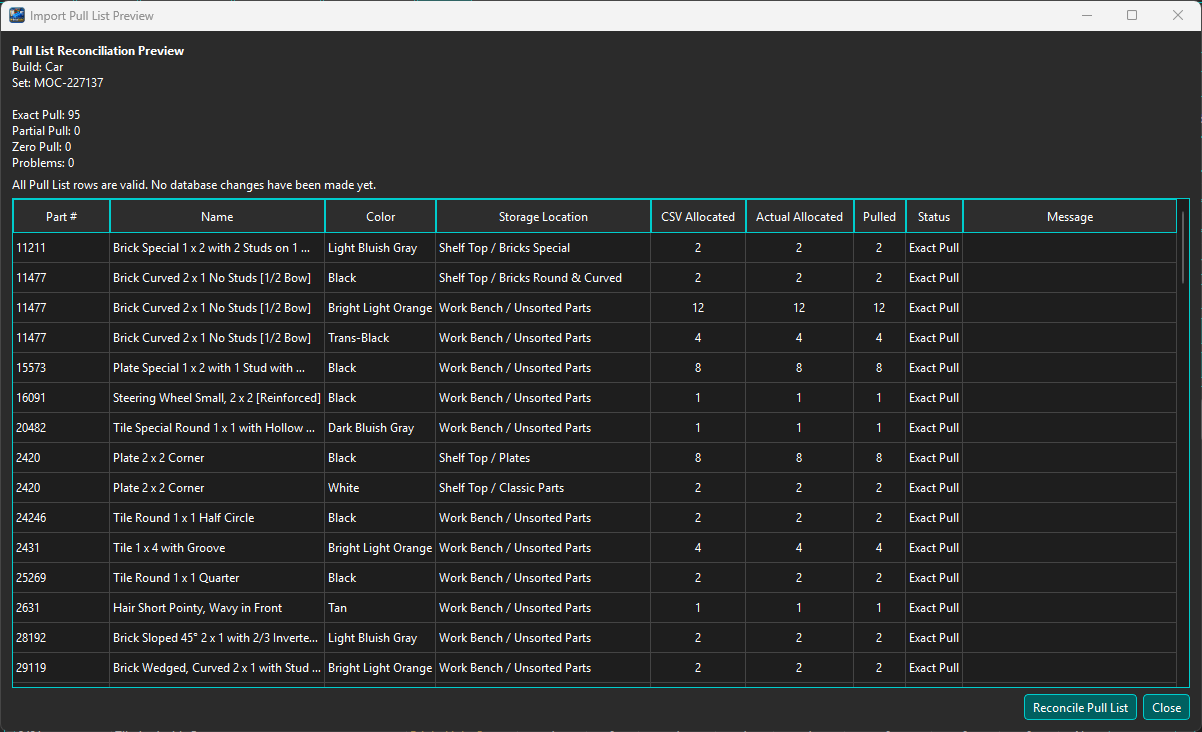
Task: Click the 'Problems: 0' summary line
Action: [43, 163]
